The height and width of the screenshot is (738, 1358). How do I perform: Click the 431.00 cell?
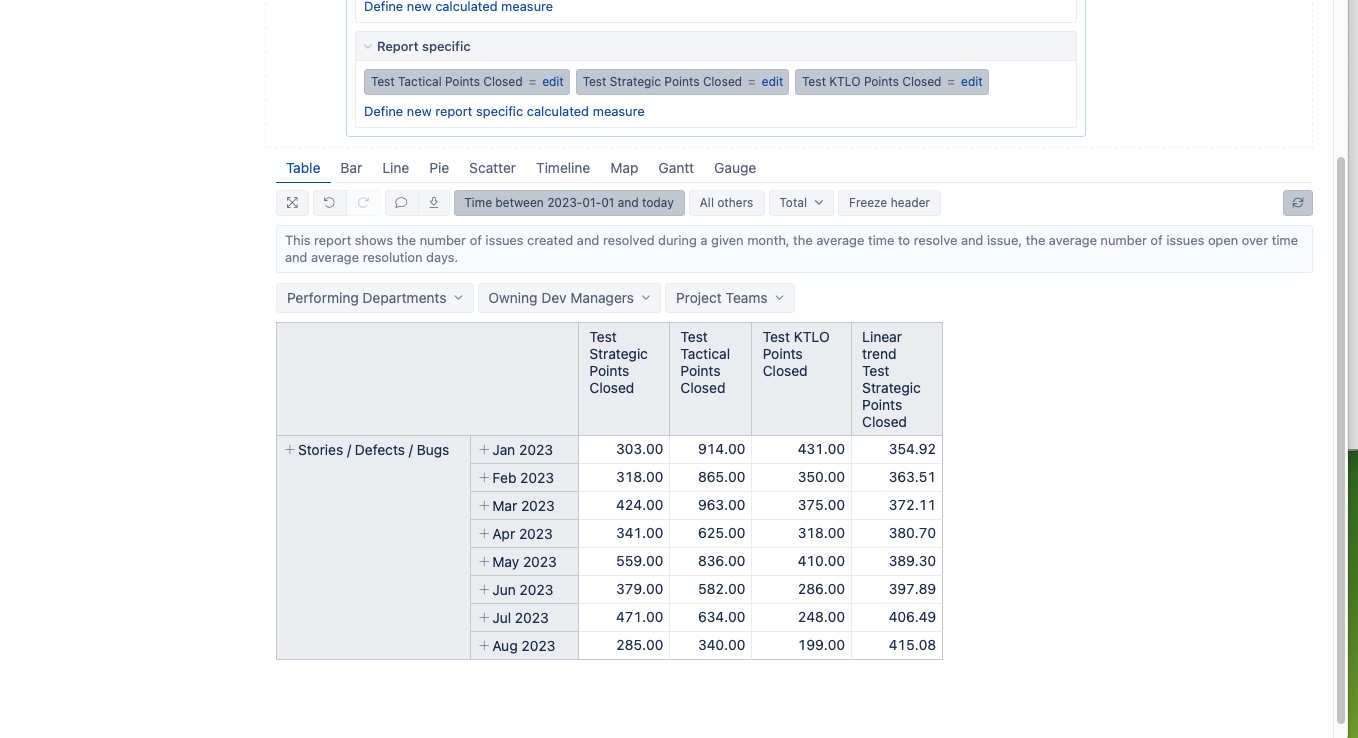pyautogui.click(x=801, y=450)
